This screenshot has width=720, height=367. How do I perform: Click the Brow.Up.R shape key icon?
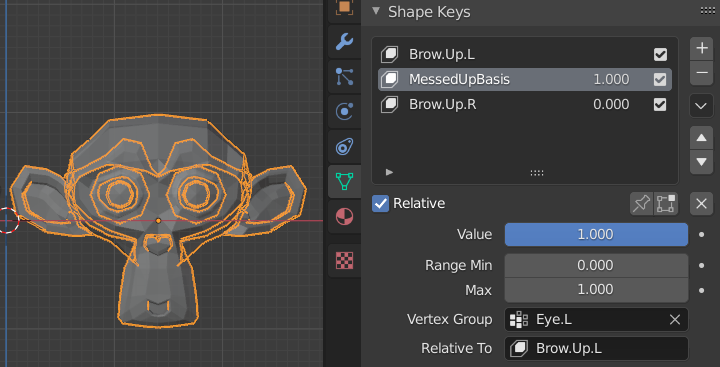pyautogui.click(x=389, y=105)
